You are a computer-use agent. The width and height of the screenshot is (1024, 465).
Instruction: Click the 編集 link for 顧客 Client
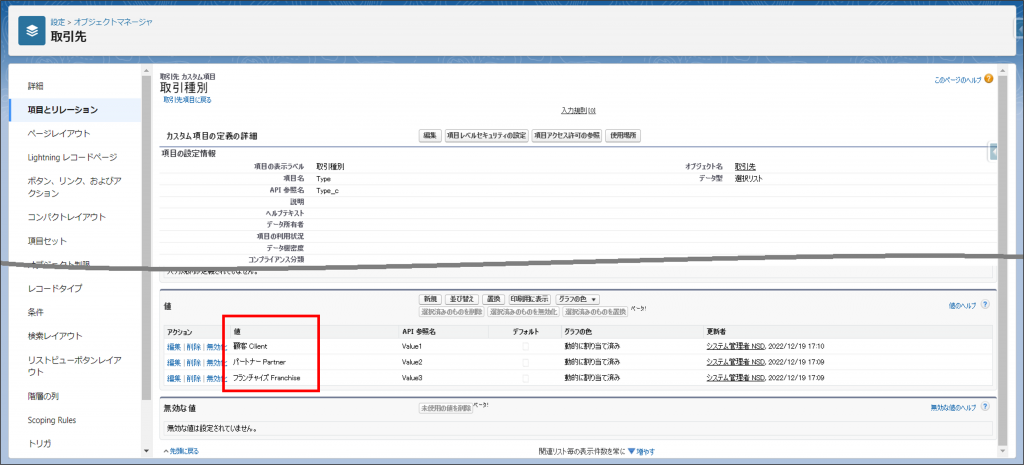pyautogui.click(x=173, y=346)
